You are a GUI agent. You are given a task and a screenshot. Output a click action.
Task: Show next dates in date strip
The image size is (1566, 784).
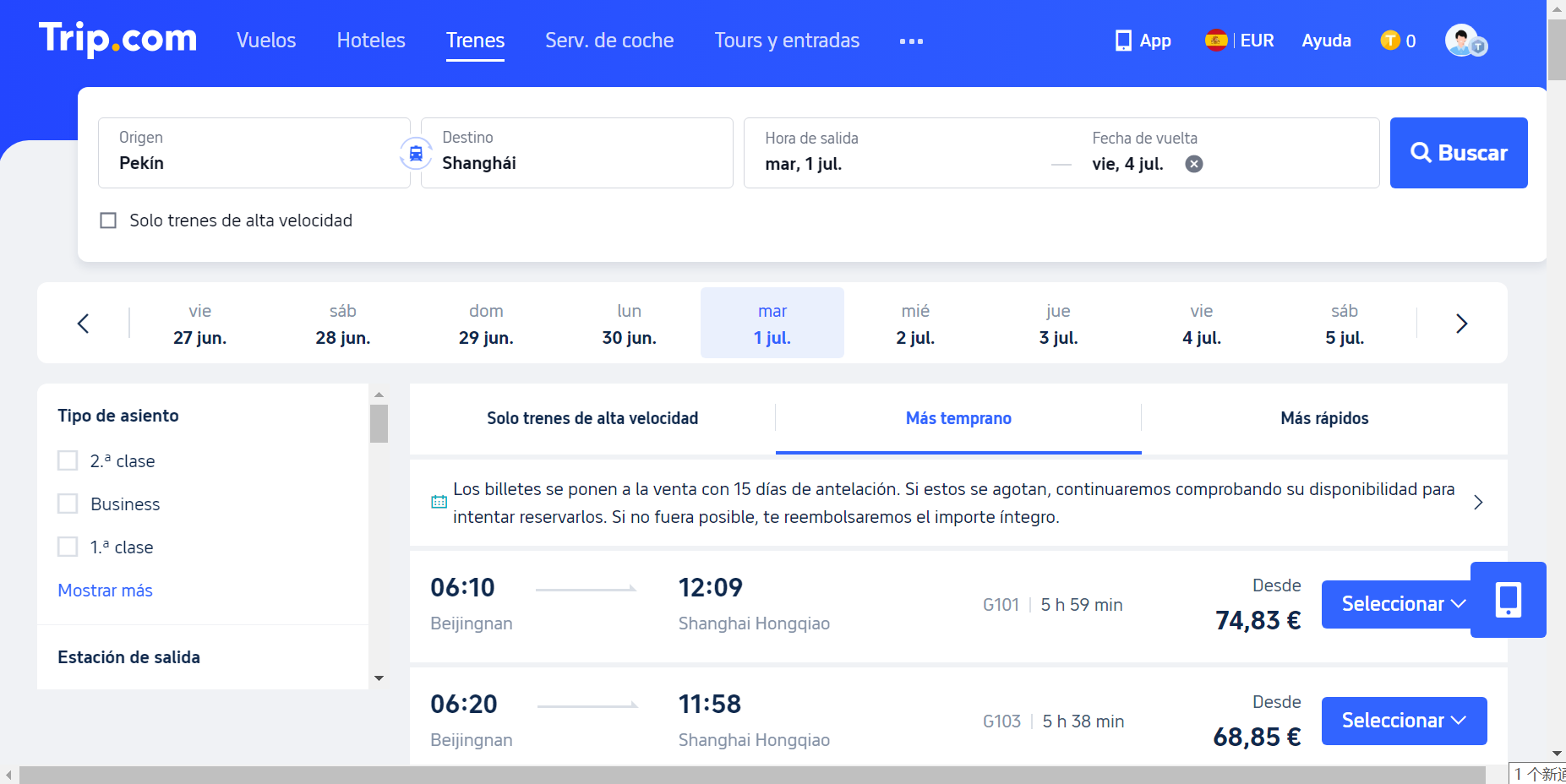pos(1461,324)
